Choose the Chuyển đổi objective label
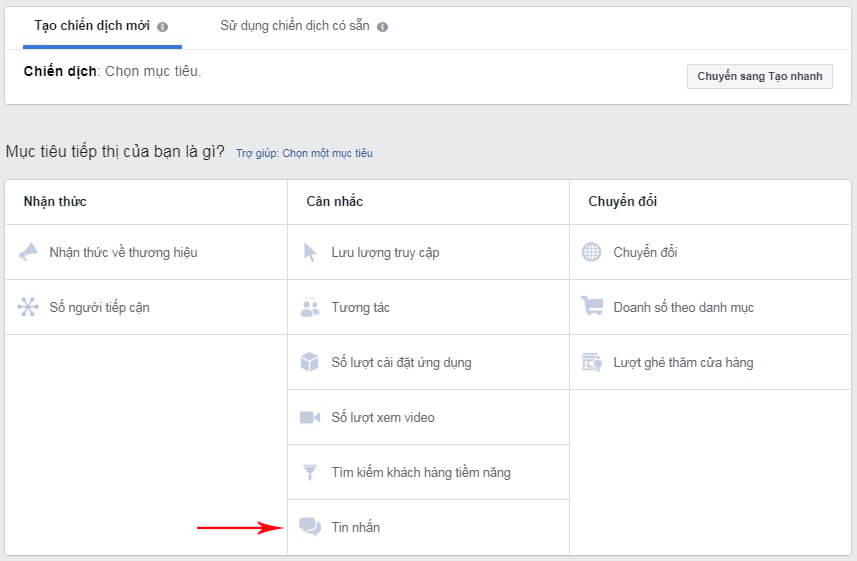 point(645,252)
